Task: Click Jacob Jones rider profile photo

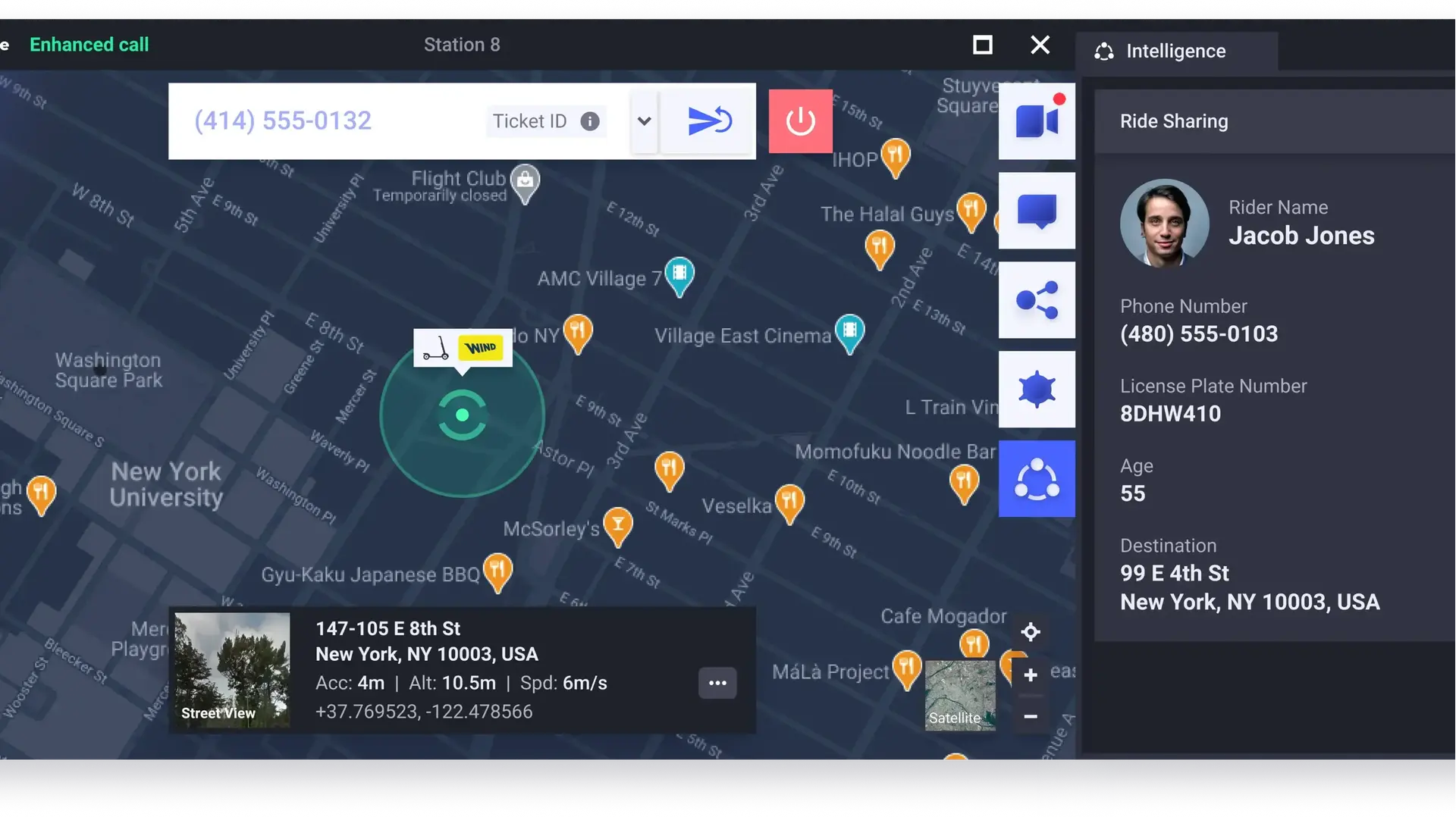Action: pyautogui.click(x=1164, y=223)
